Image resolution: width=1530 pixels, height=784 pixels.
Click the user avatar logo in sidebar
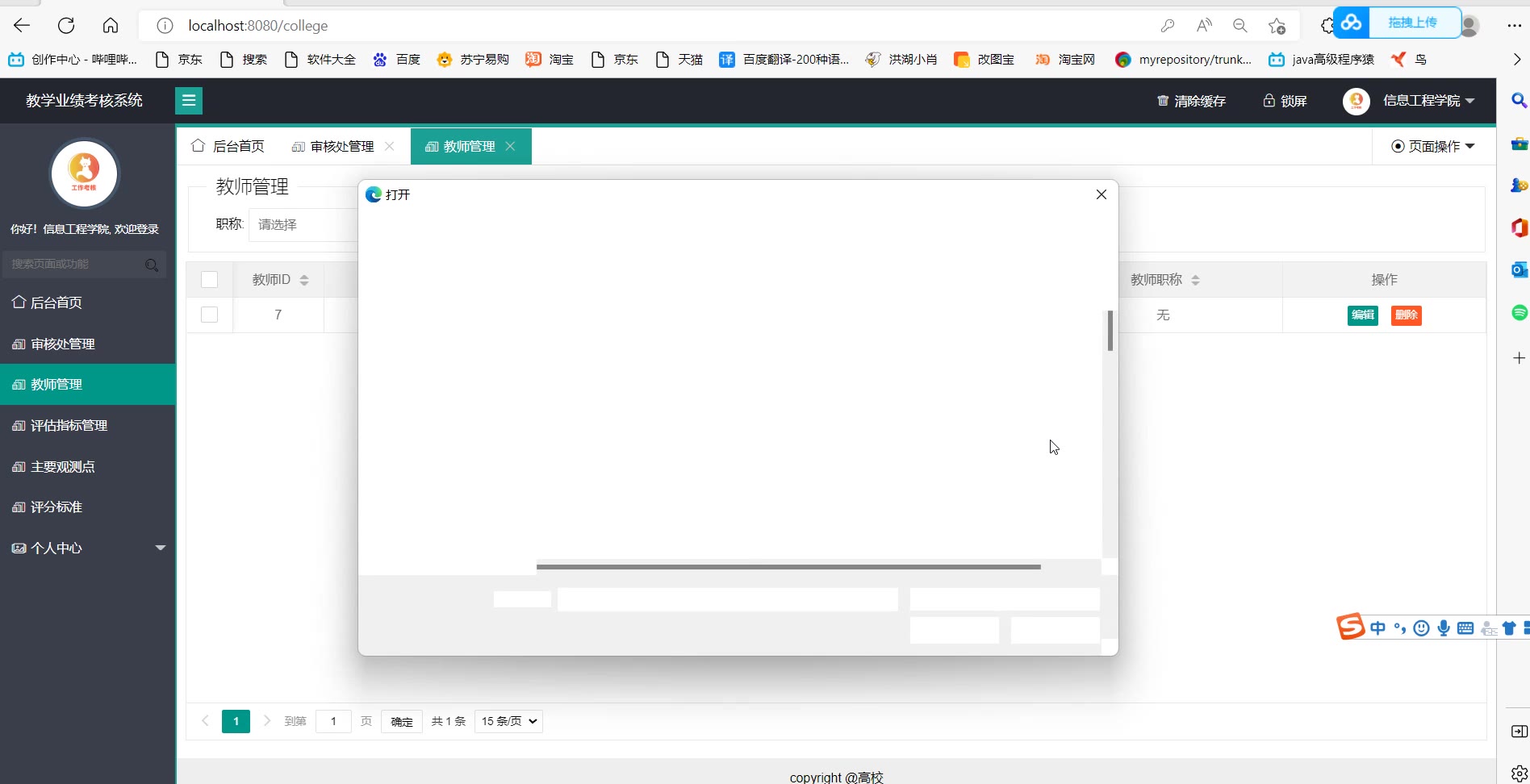pos(85,173)
